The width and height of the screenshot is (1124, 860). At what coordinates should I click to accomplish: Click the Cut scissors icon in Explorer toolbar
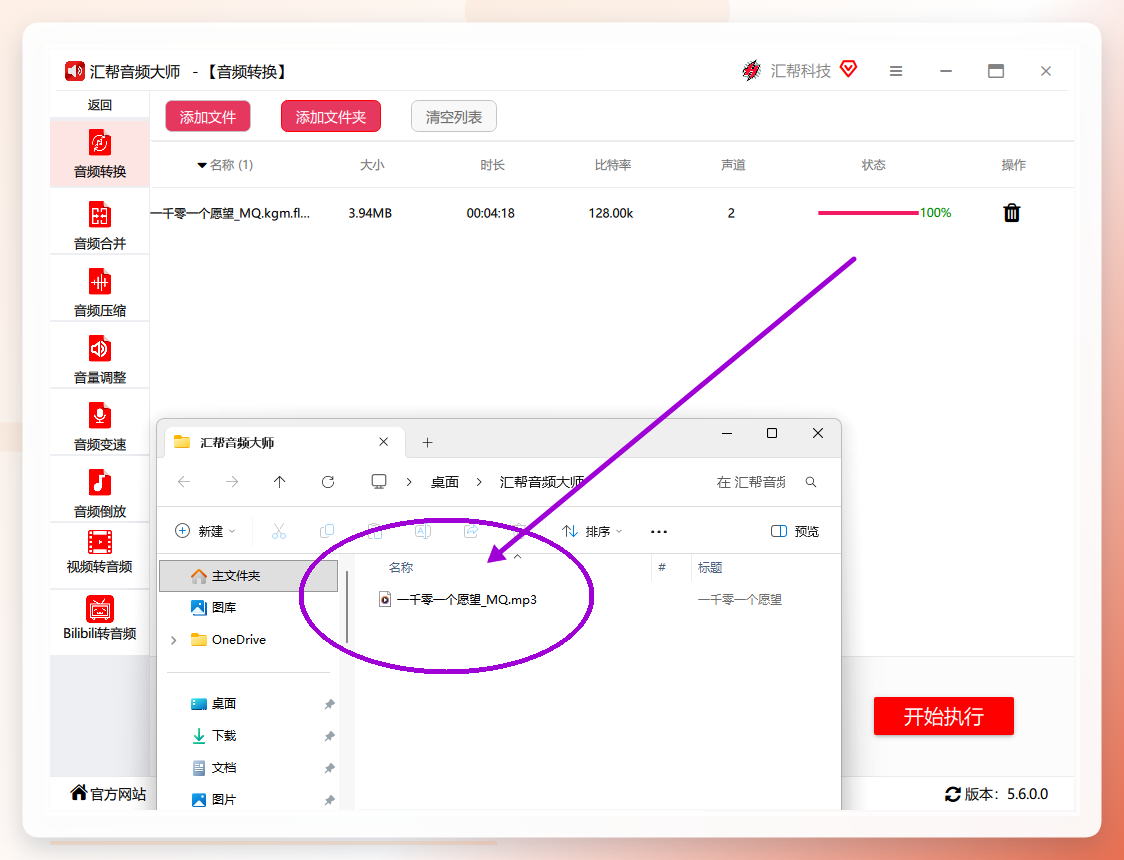tap(279, 531)
